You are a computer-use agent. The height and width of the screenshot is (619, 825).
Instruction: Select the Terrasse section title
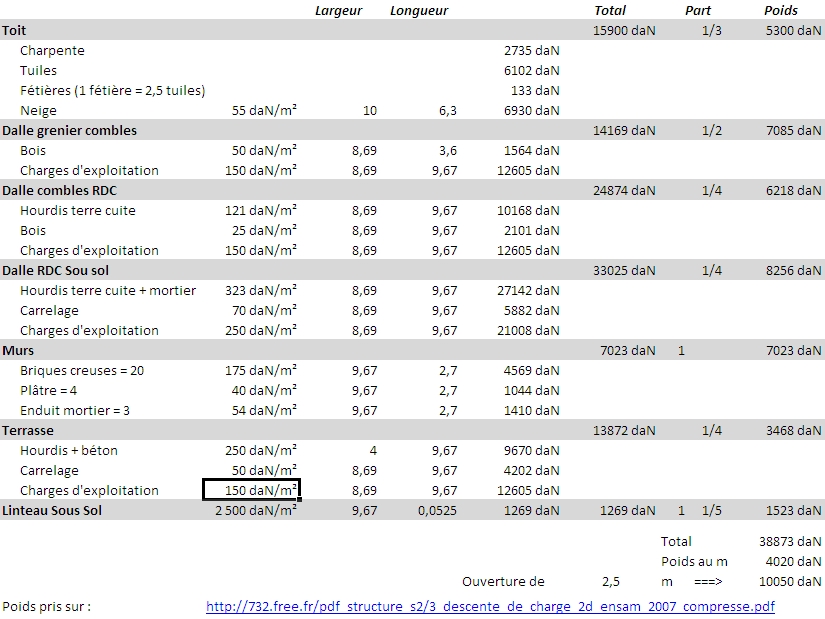pos(28,431)
